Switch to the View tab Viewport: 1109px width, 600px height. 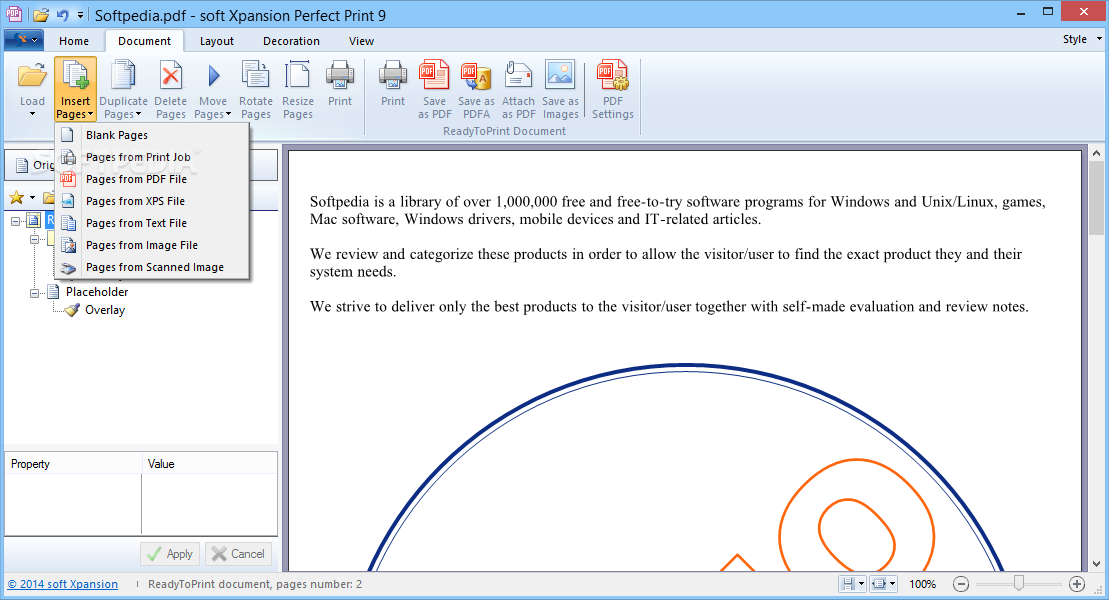(361, 41)
